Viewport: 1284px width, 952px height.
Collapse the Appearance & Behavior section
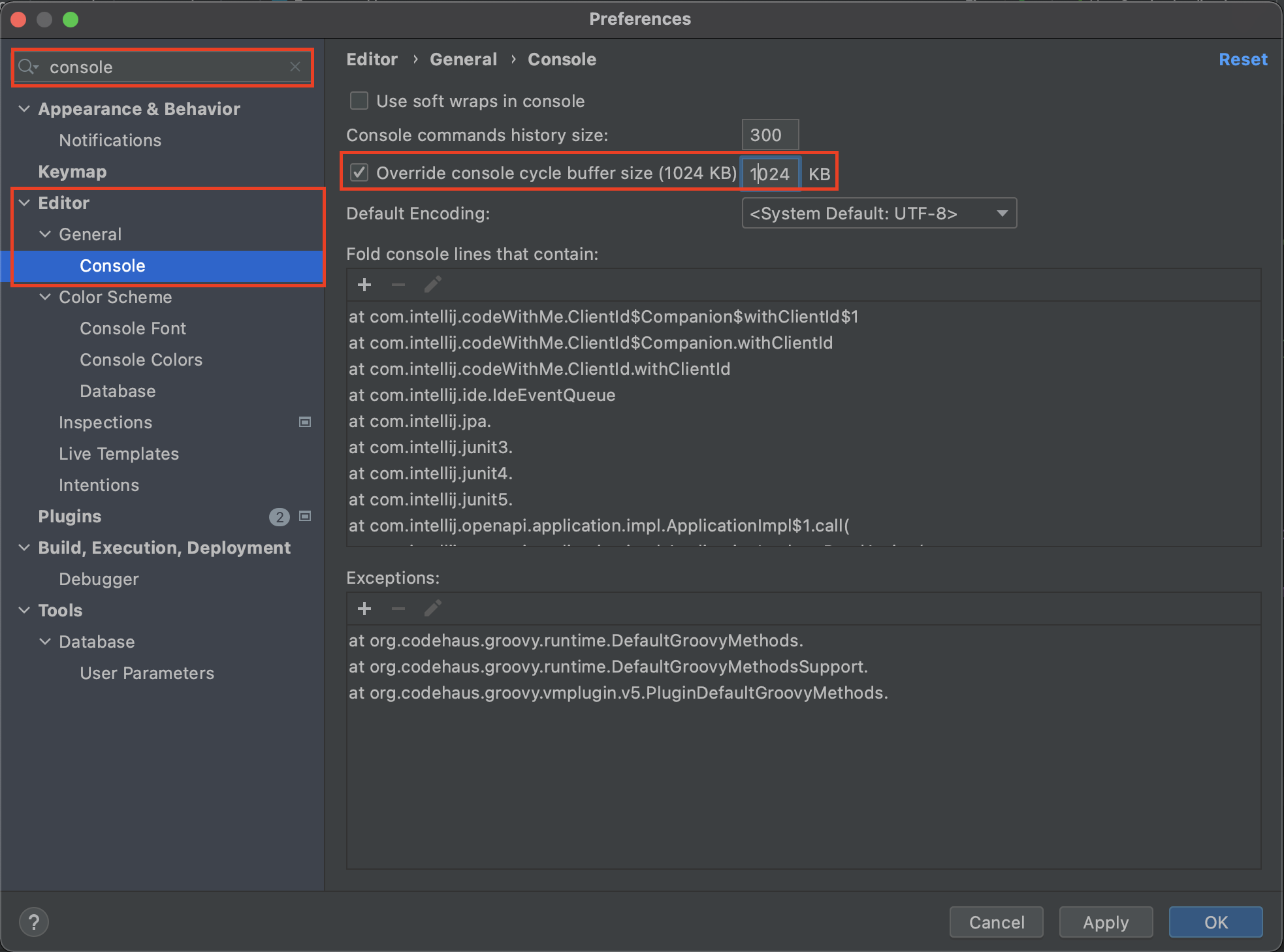point(24,108)
